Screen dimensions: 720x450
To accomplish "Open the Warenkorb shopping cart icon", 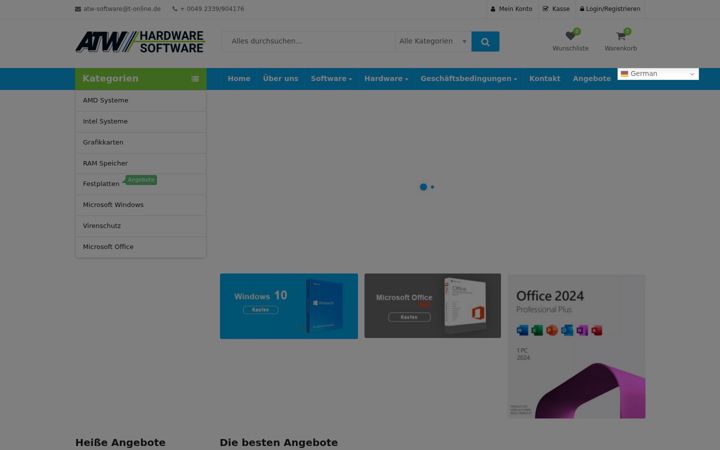I will point(621,36).
